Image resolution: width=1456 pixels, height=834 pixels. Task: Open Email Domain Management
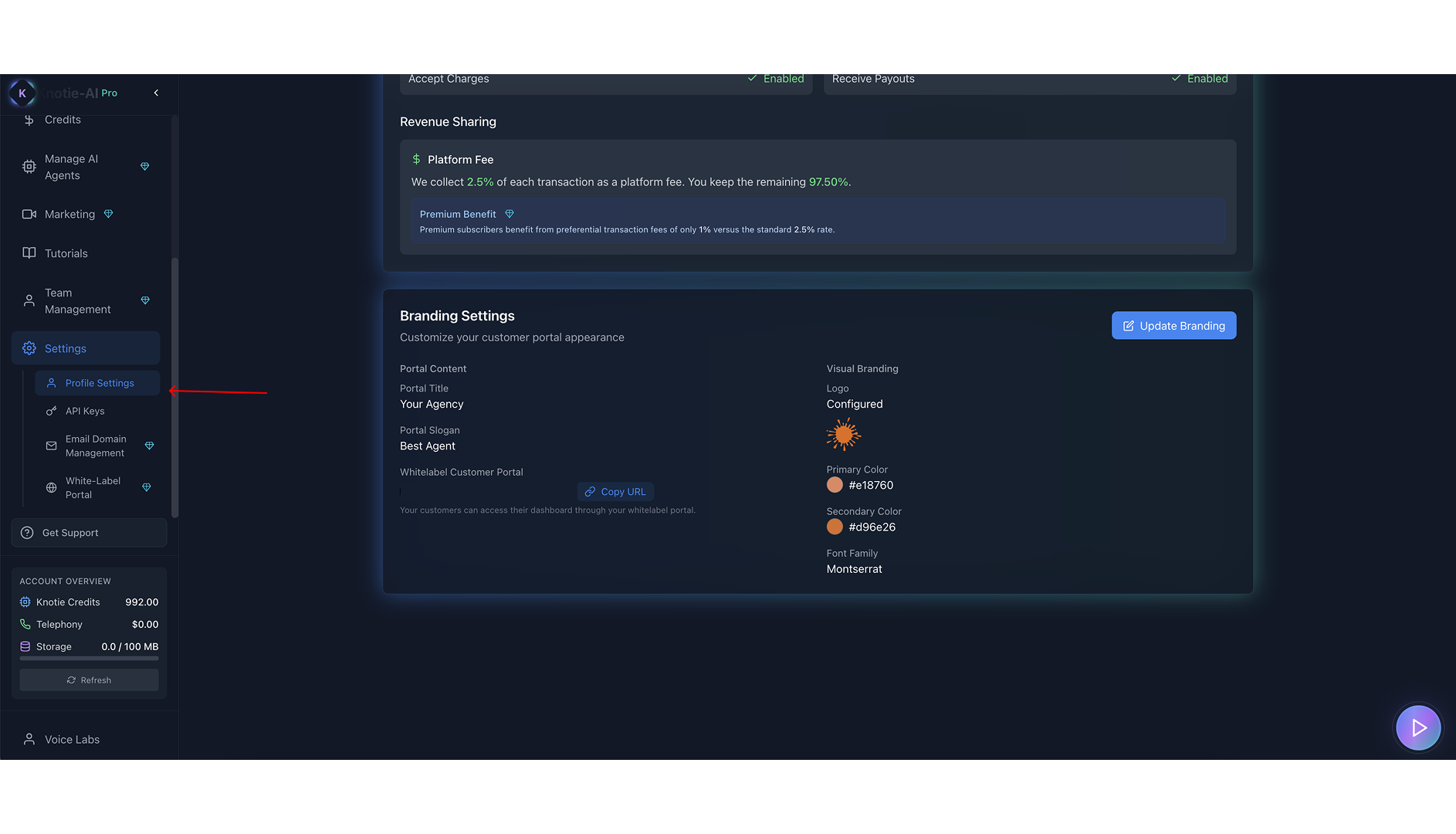tap(97, 446)
